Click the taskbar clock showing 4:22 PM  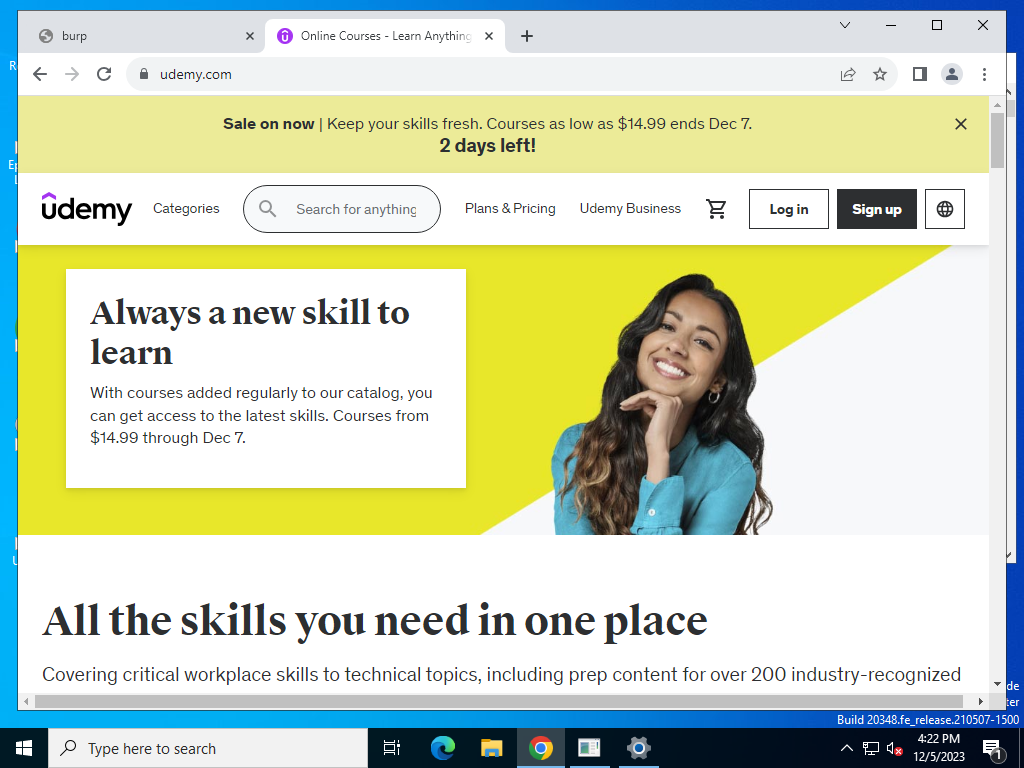click(x=938, y=748)
